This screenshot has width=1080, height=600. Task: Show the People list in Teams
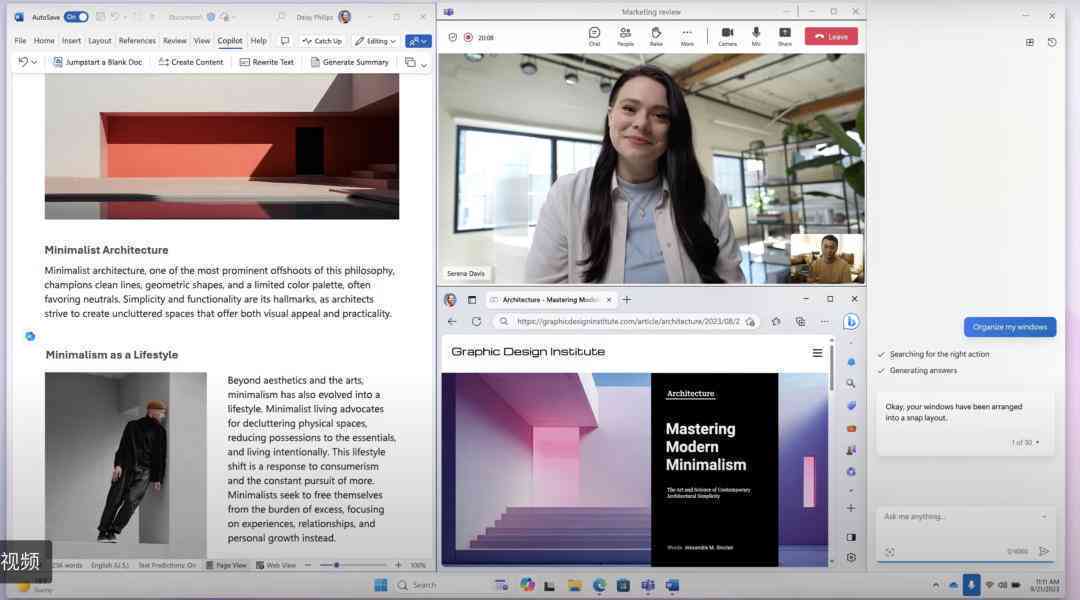pos(625,37)
